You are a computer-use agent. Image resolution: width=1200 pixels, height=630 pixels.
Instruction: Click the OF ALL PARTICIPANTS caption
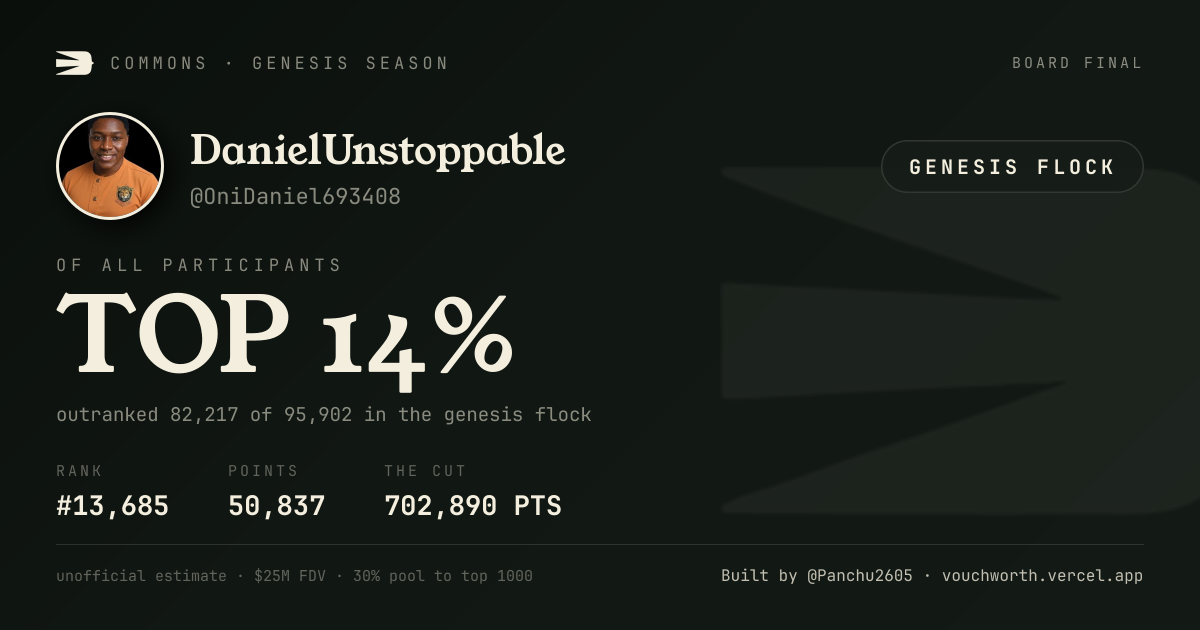pos(199,265)
